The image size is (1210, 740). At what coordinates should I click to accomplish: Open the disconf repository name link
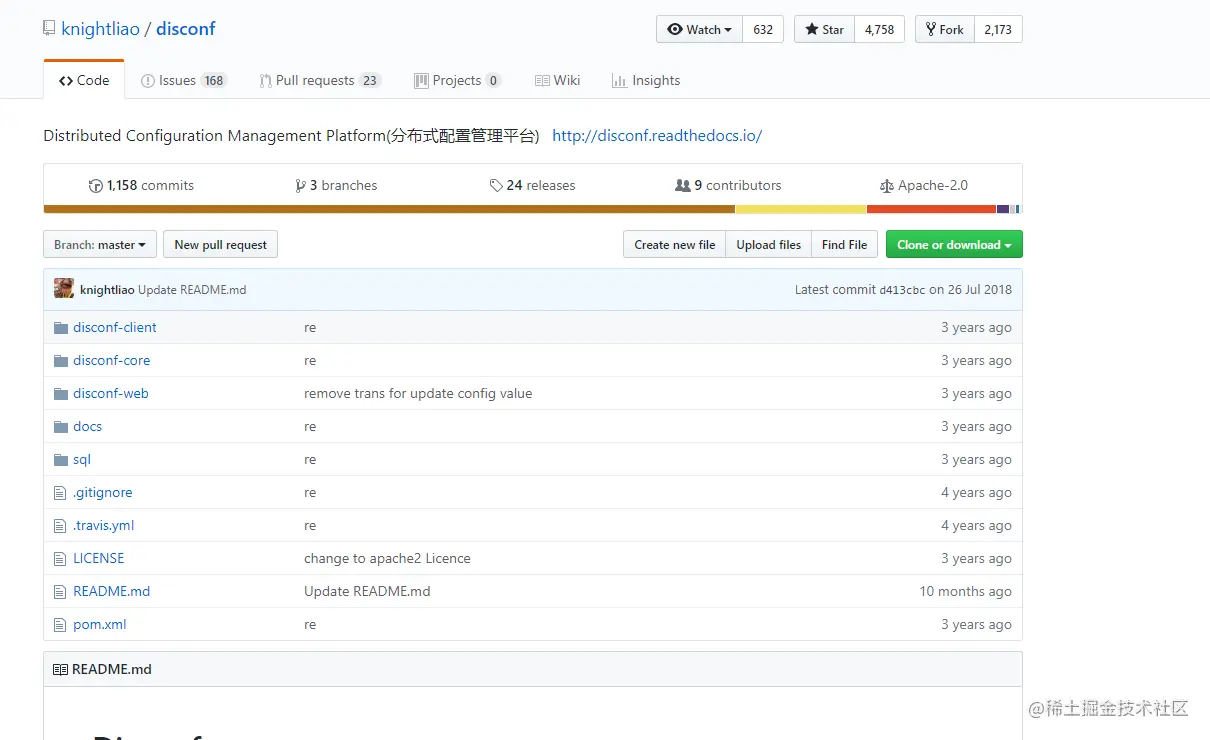(186, 29)
